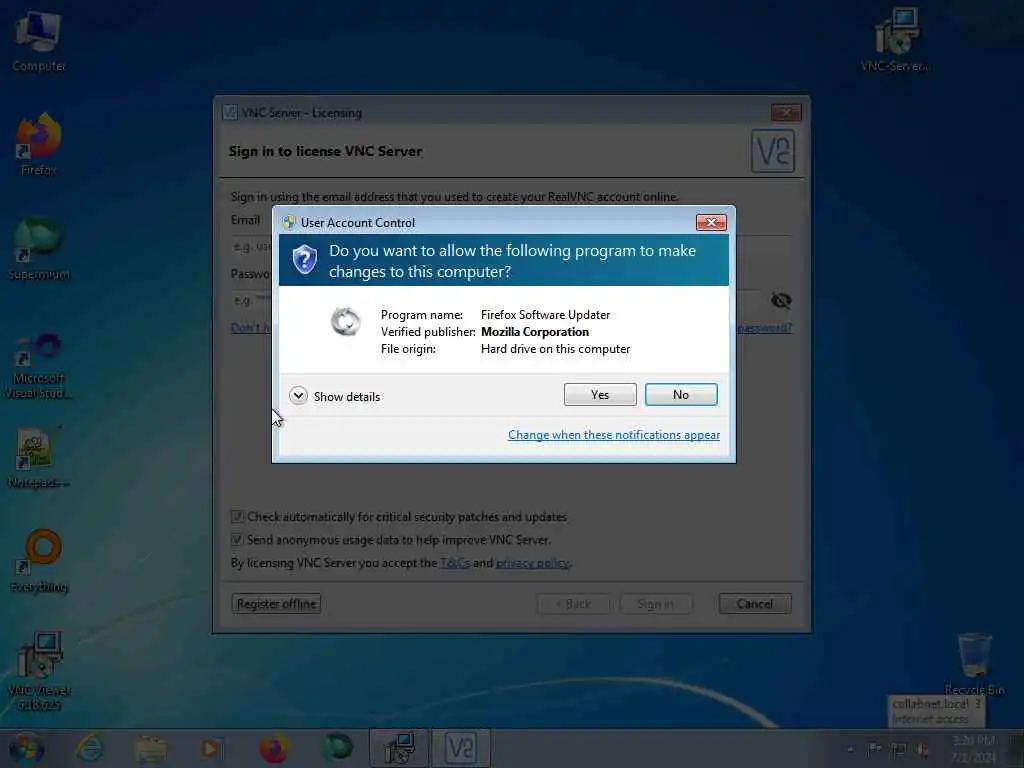Toggle check automatically for security patches checkbox

(237, 517)
